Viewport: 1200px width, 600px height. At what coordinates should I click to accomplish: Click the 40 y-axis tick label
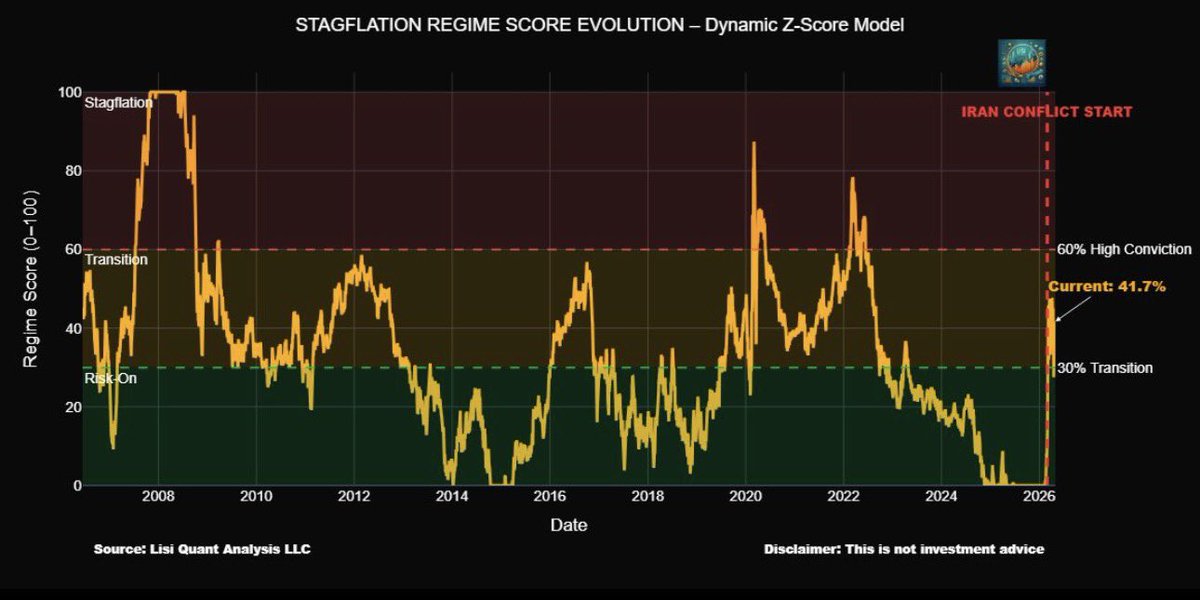pyautogui.click(x=71, y=328)
